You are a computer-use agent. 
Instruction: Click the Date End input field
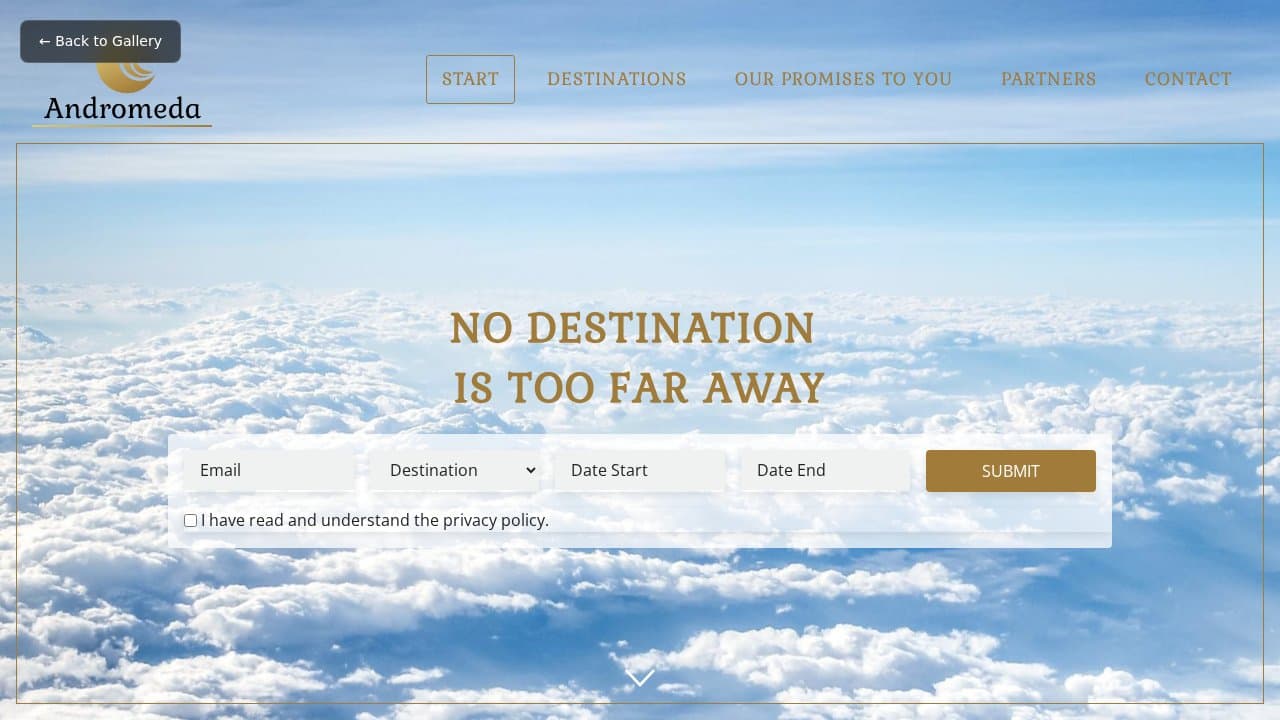pyautogui.click(x=825, y=470)
